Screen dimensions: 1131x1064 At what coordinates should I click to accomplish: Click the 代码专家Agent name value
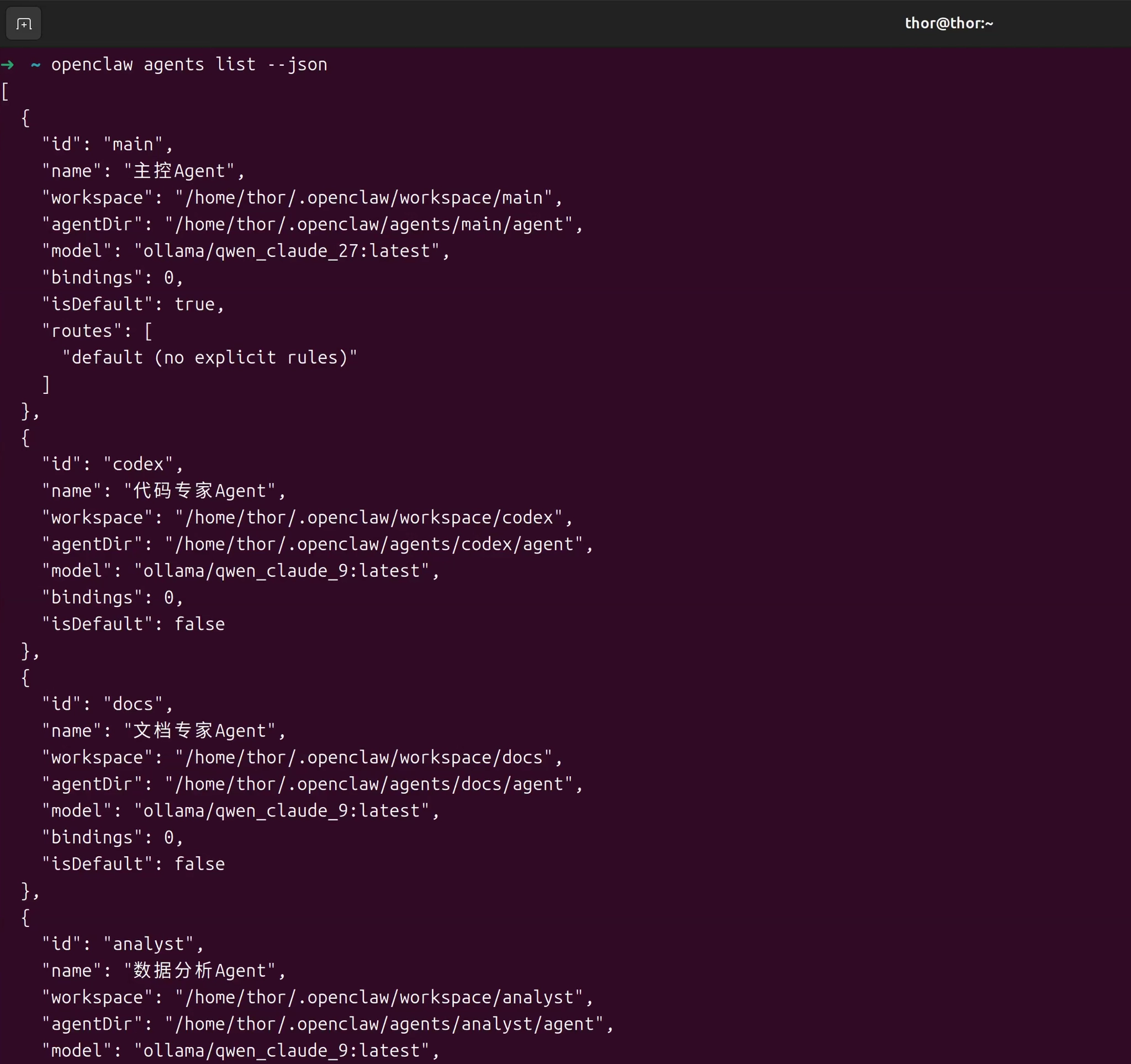tap(200, 491)
